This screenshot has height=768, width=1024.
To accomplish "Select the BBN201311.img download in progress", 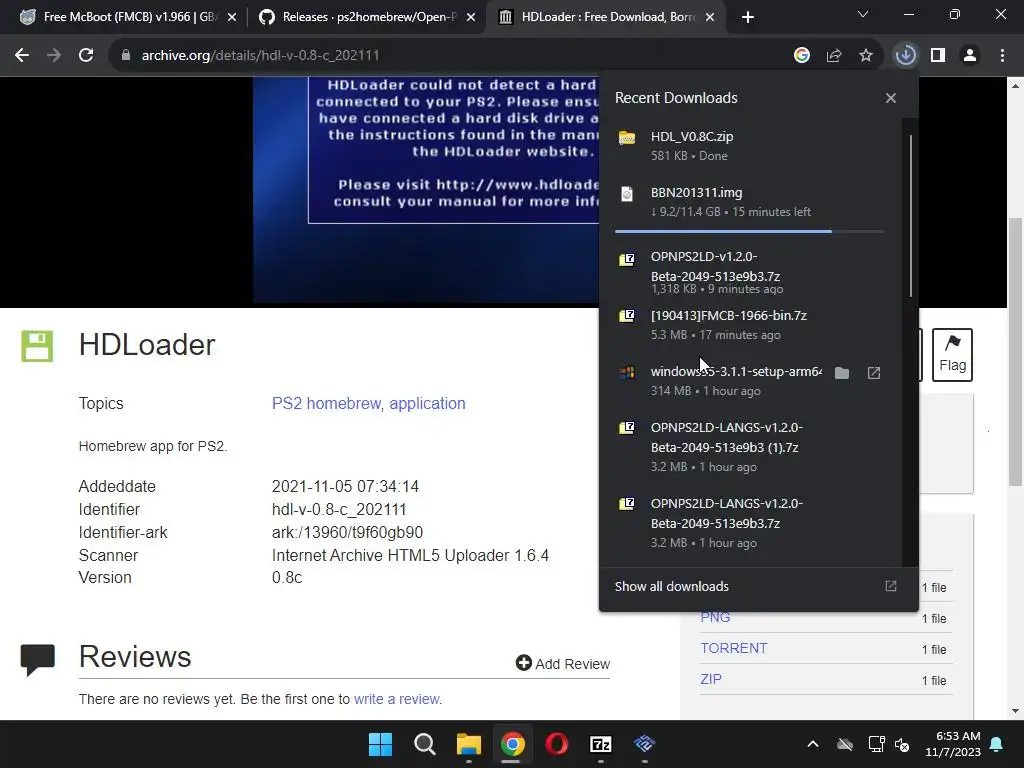I will [x=749, y=202].
